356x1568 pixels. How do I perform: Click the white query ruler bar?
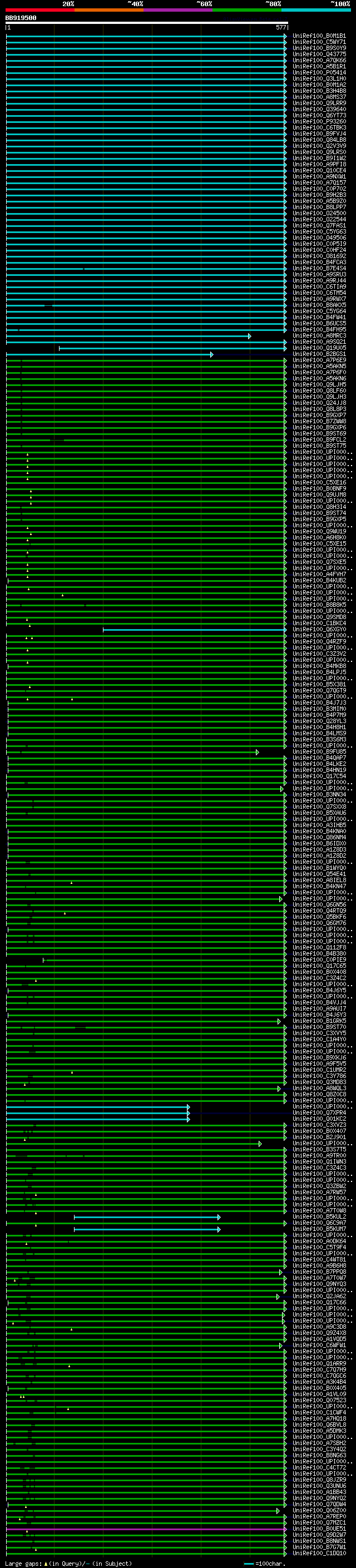(146, 22)
